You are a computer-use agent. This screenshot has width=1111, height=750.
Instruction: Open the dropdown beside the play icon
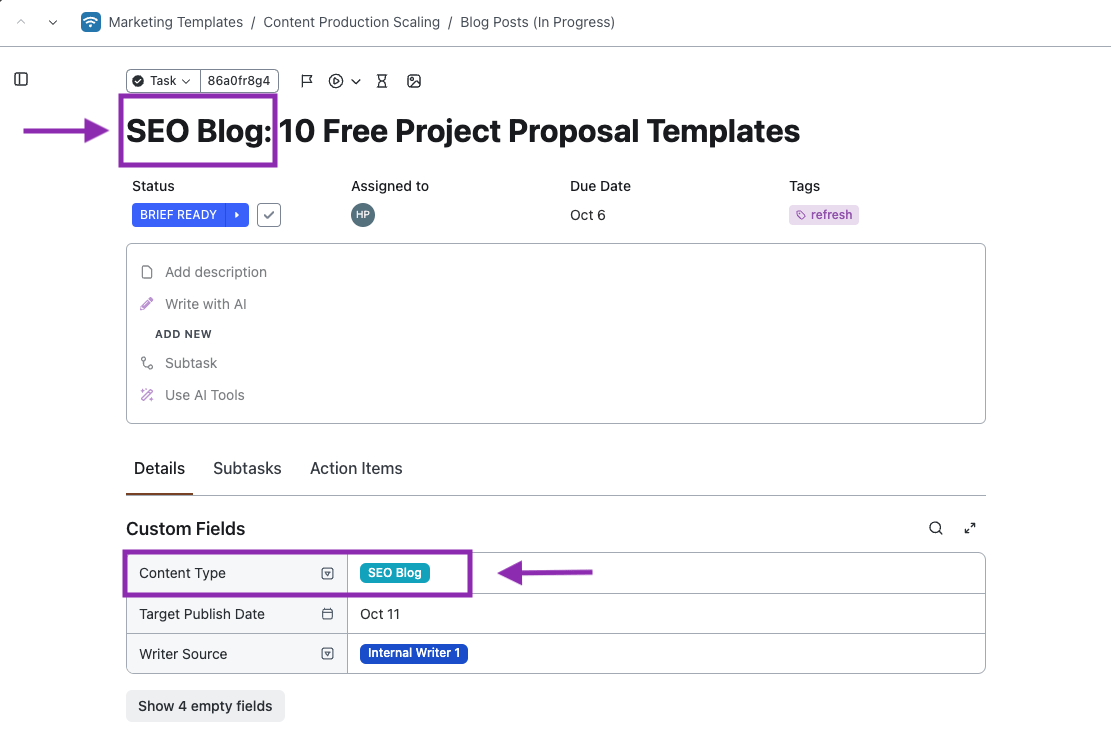(356, 82)
